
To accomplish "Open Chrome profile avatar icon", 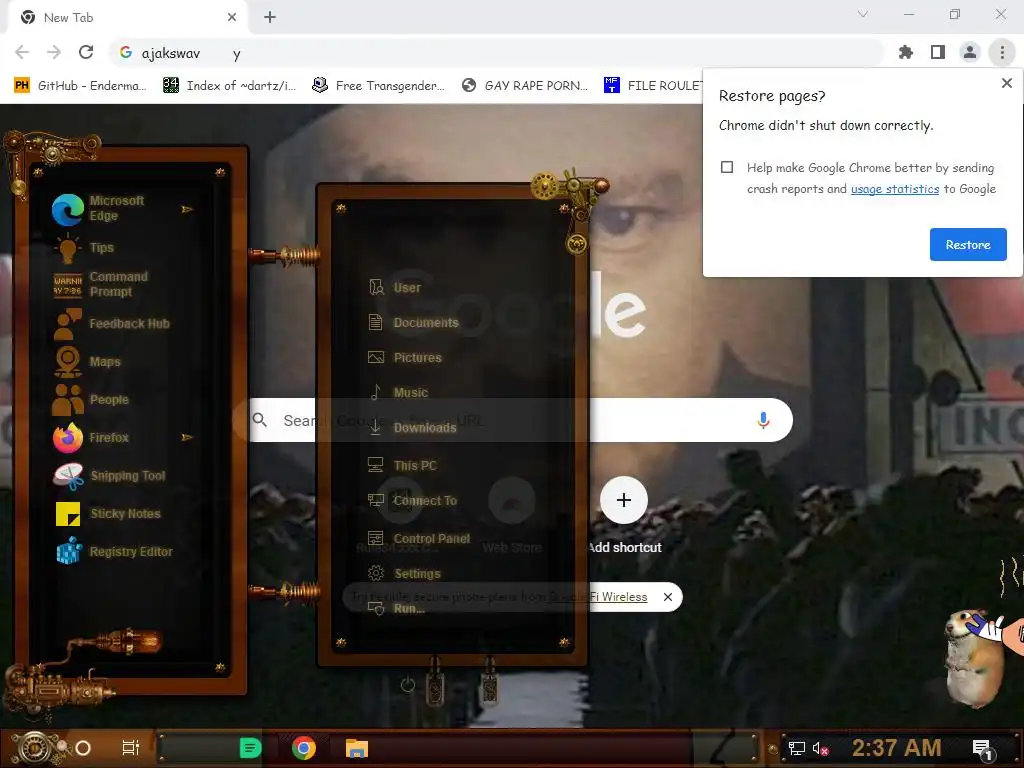I will (970, 52).
